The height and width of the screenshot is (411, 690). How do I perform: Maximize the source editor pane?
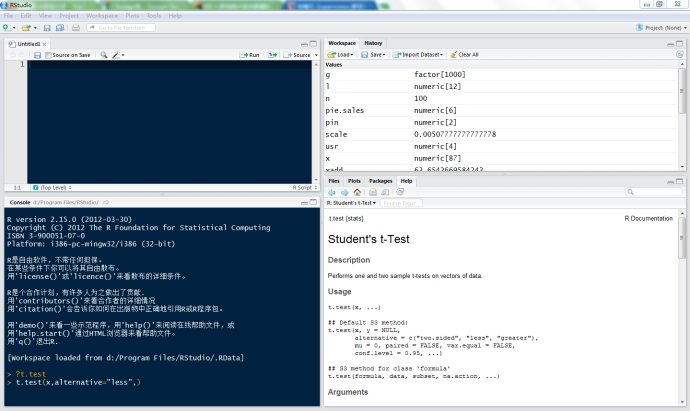tap(313, 44)
